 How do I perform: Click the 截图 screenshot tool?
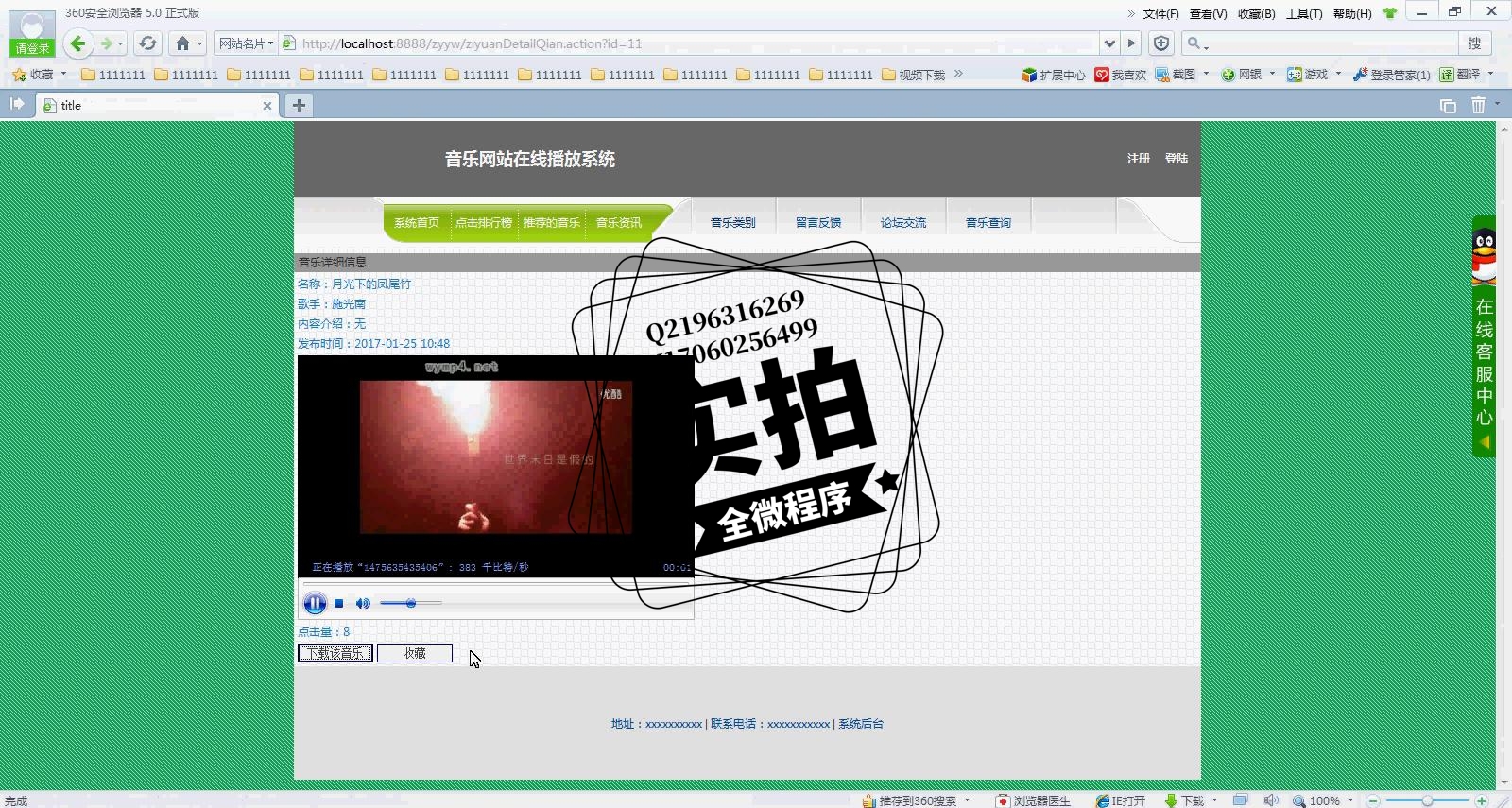(x=1176, y=75)
